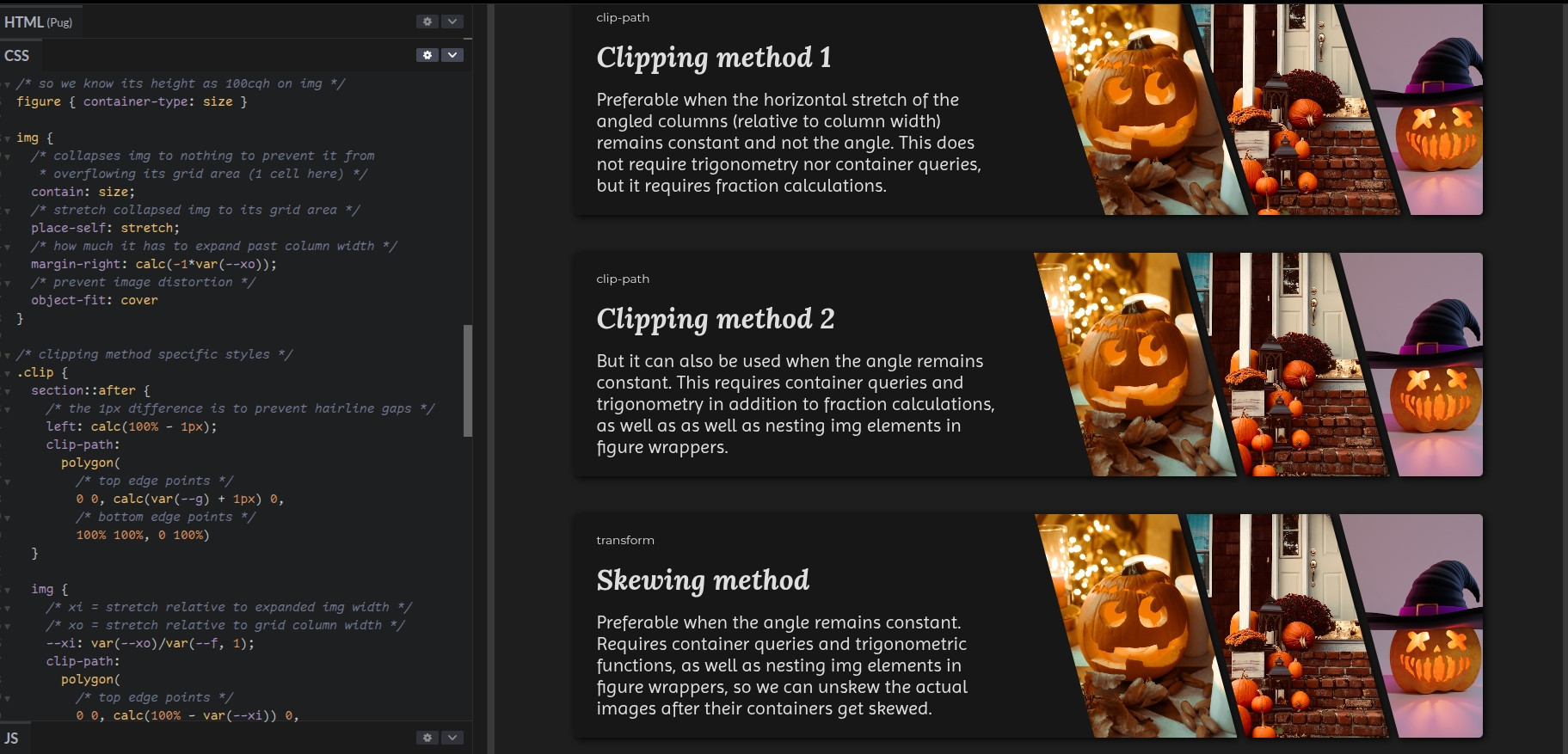
Task: Select the CSS editor tab
Action: tap(17, 56)
